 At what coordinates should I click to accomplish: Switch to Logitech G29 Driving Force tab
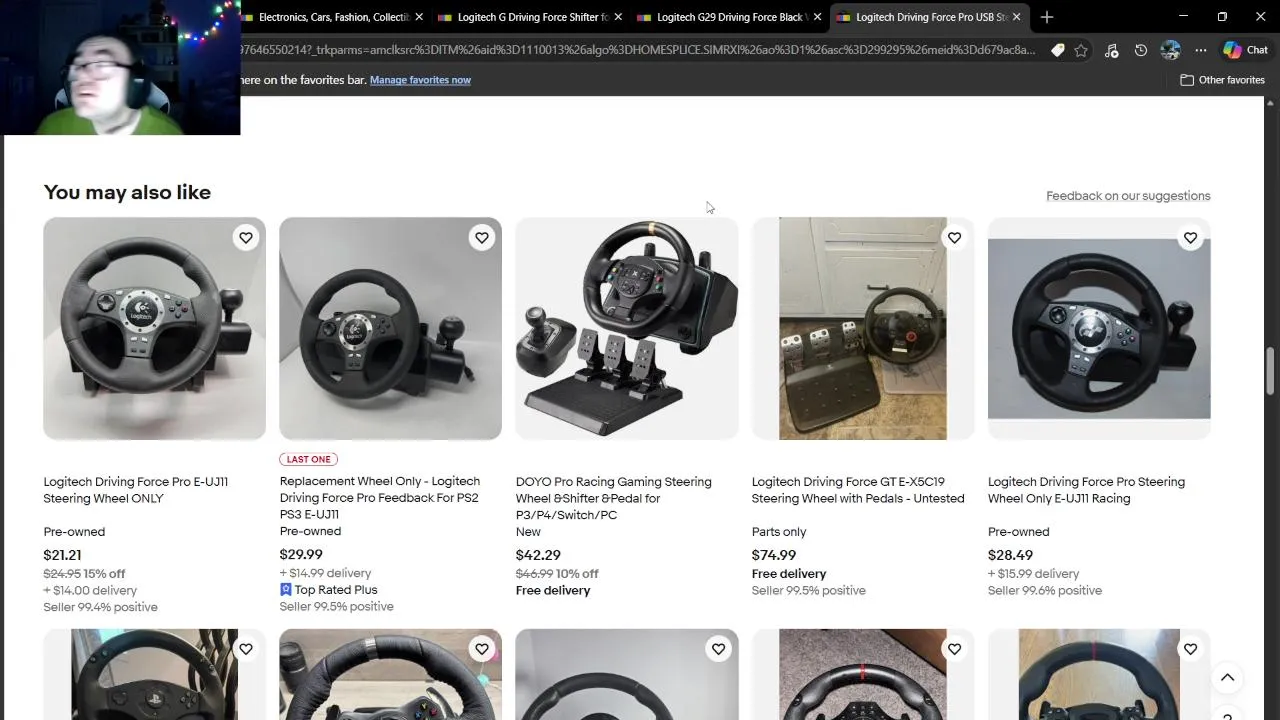point(730,17)
